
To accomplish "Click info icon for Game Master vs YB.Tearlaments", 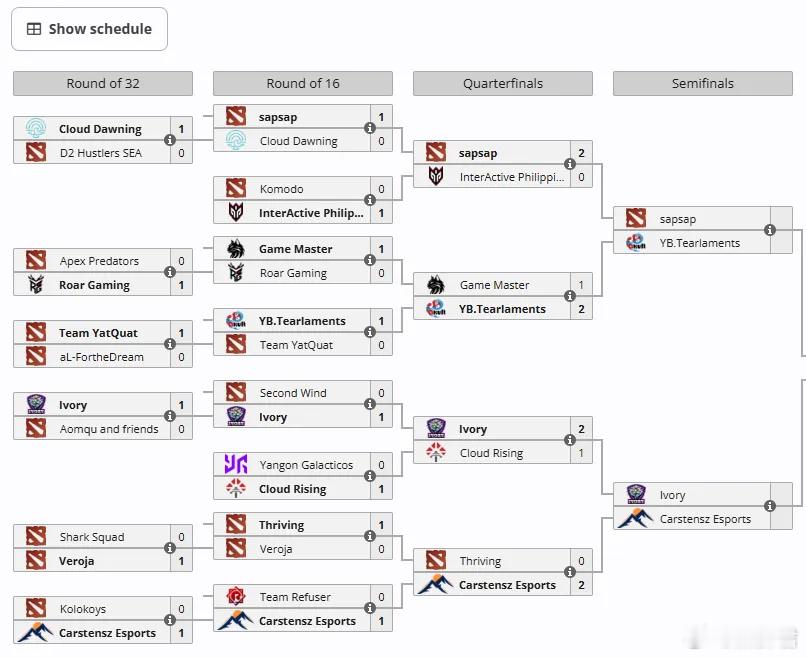I will (570, 297).
